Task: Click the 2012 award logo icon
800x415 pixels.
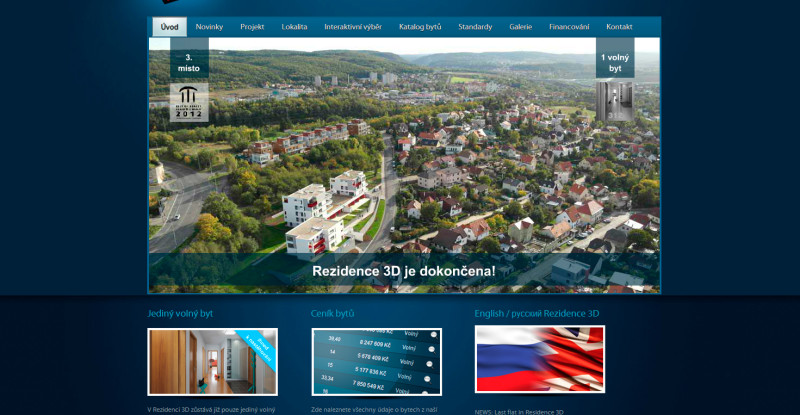Action: (x=189, y=103)
